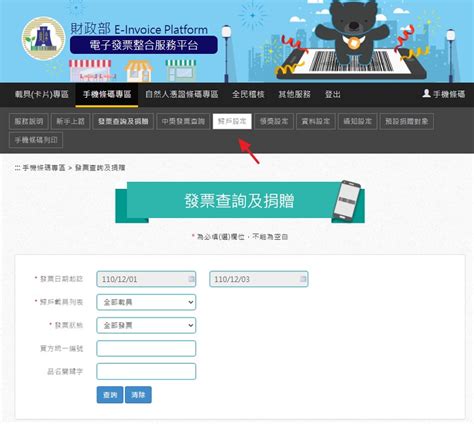Select the 自然人憑證條碼專區 menu item

pyautogui.click(x=182, y=94)
